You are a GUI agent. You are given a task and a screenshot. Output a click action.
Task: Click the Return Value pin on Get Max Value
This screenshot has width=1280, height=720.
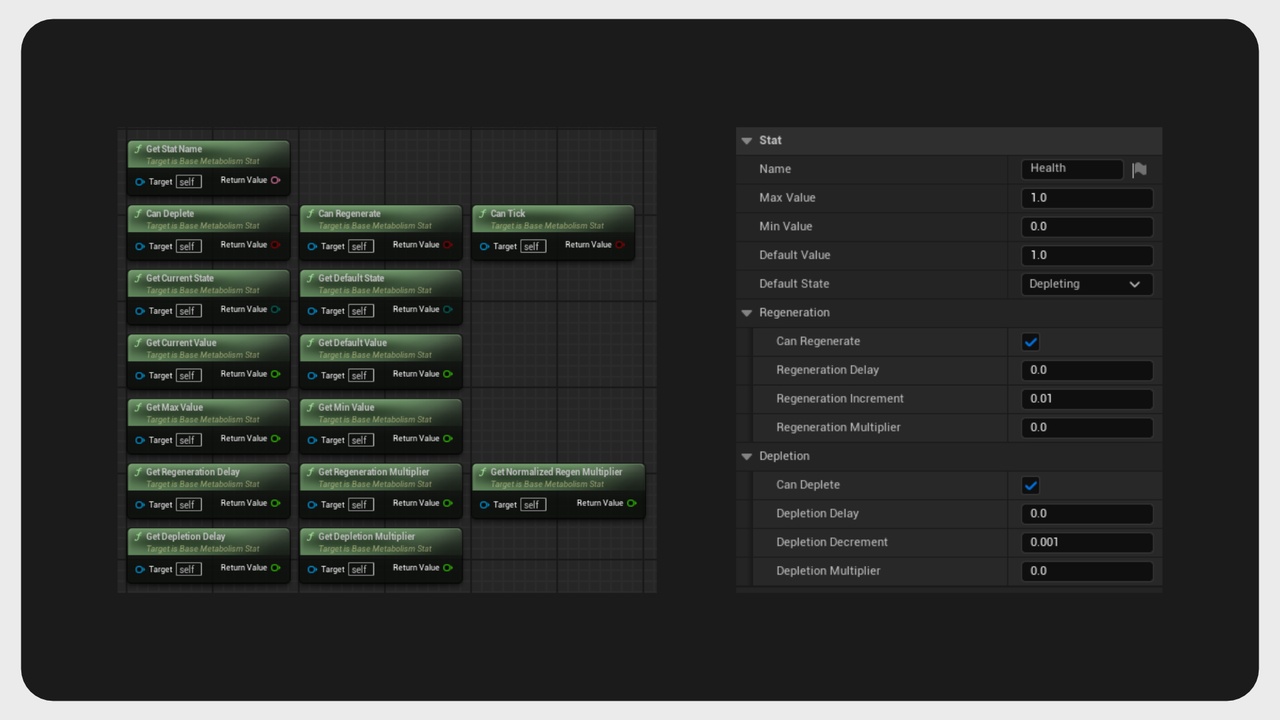[275, 439]
